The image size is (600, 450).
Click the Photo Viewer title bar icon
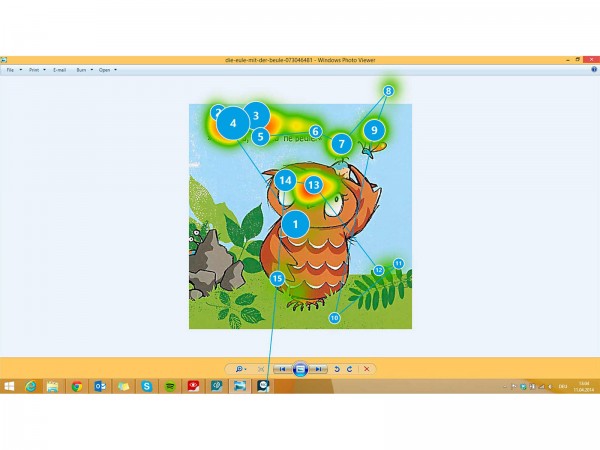pos(4,60)
